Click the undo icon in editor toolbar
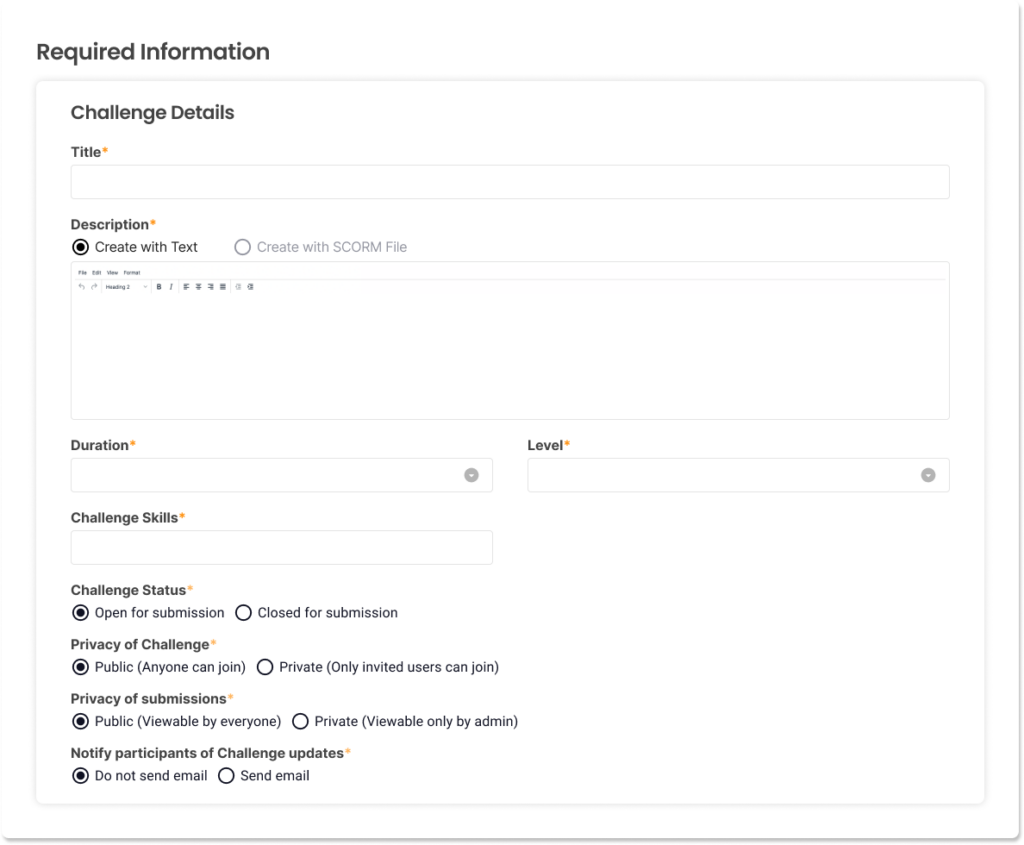The height and width of the screenshot is (845, 1024). pyautogui.click(x=82, y=287)
